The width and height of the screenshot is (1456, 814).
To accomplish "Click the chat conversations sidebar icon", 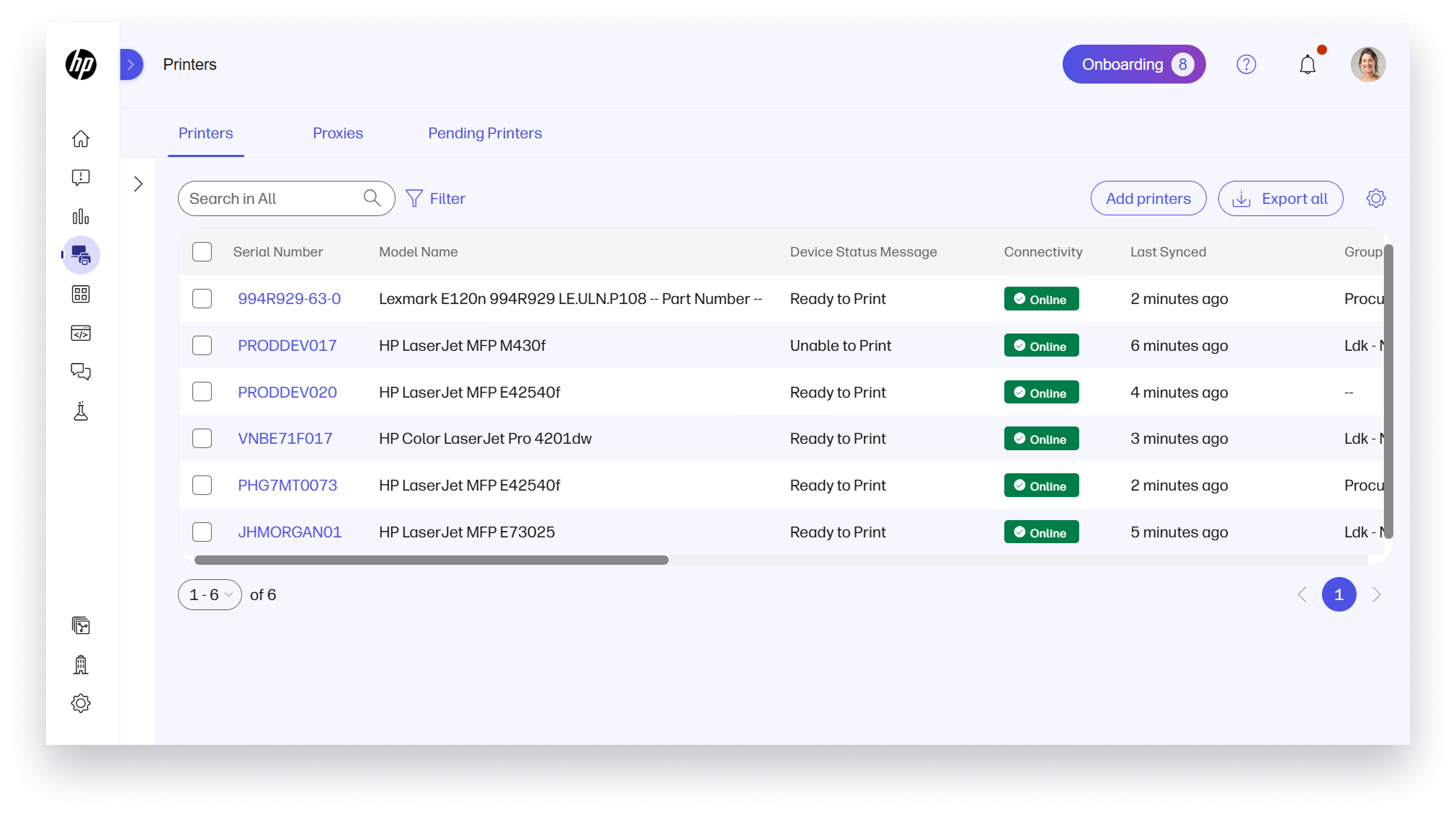I will point(81,372).
